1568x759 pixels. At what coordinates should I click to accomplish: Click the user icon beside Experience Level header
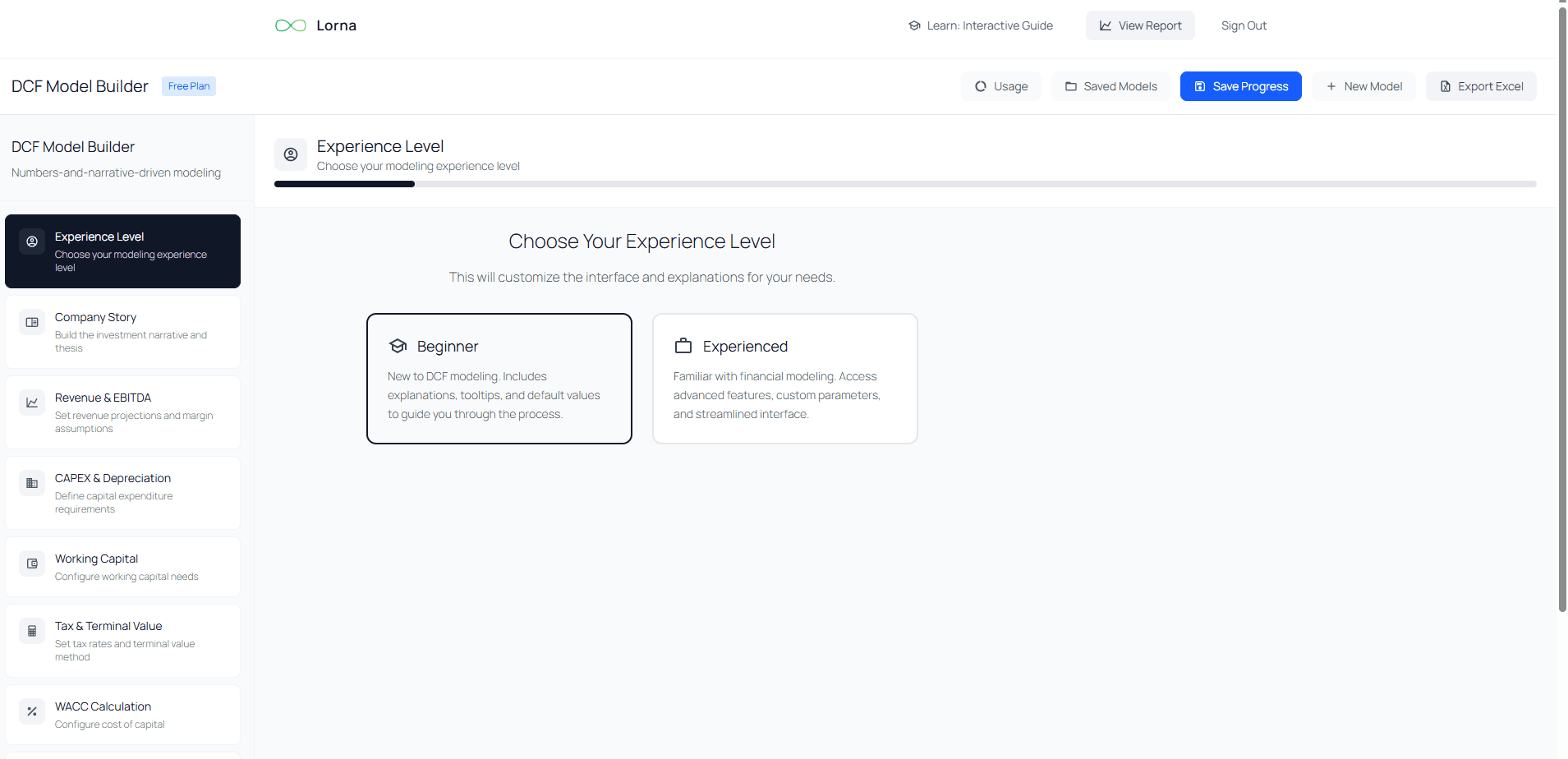[x=291, y=154]
